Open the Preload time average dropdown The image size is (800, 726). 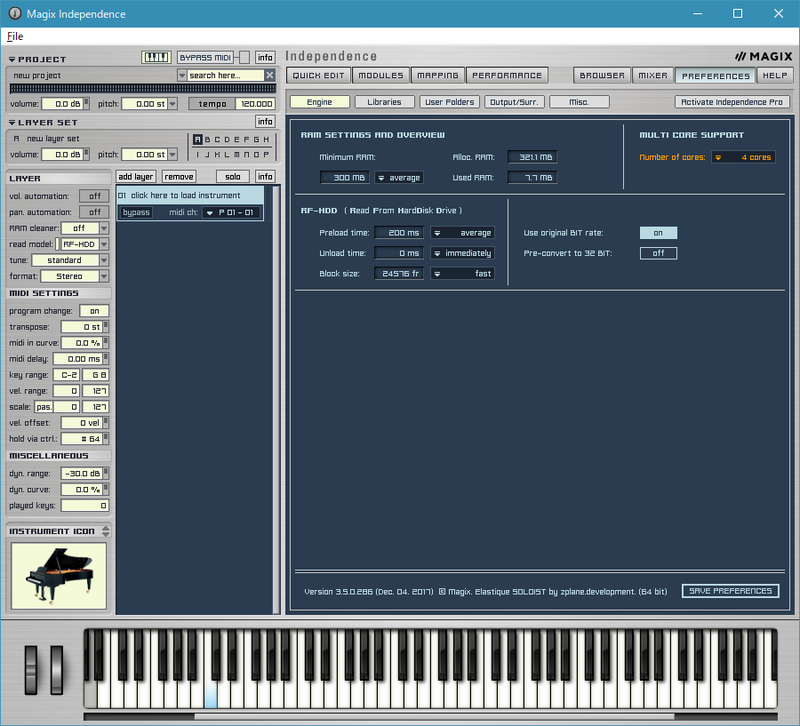click(462, 233)
